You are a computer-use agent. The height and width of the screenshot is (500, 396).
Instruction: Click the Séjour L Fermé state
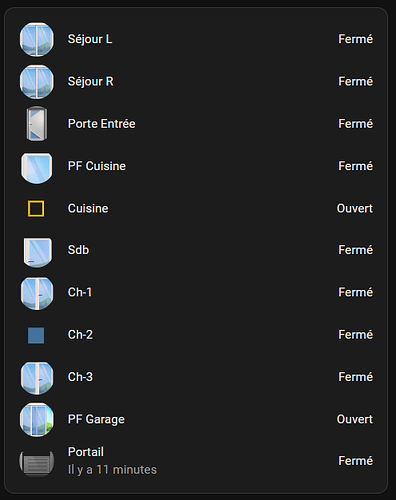click(356, 39)
